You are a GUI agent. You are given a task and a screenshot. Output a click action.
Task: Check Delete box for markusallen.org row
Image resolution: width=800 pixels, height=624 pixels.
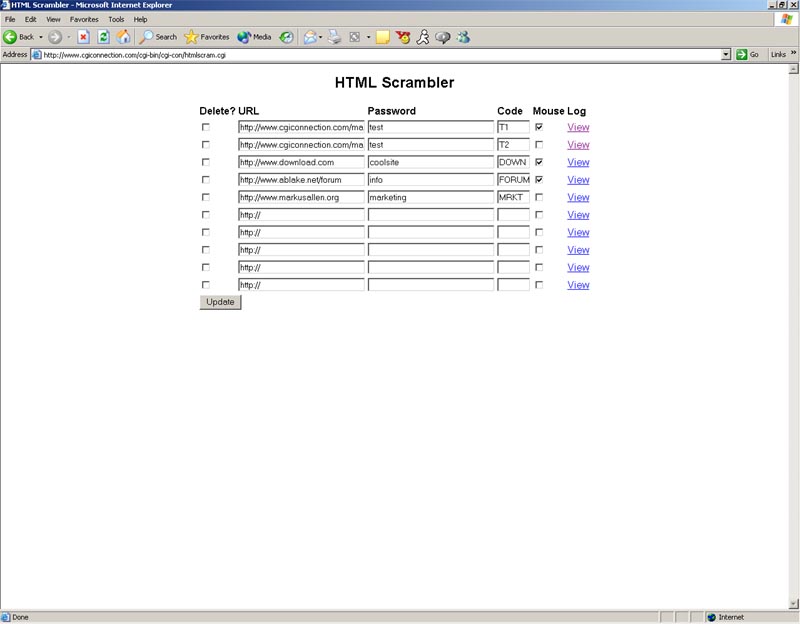click(206, 197)
